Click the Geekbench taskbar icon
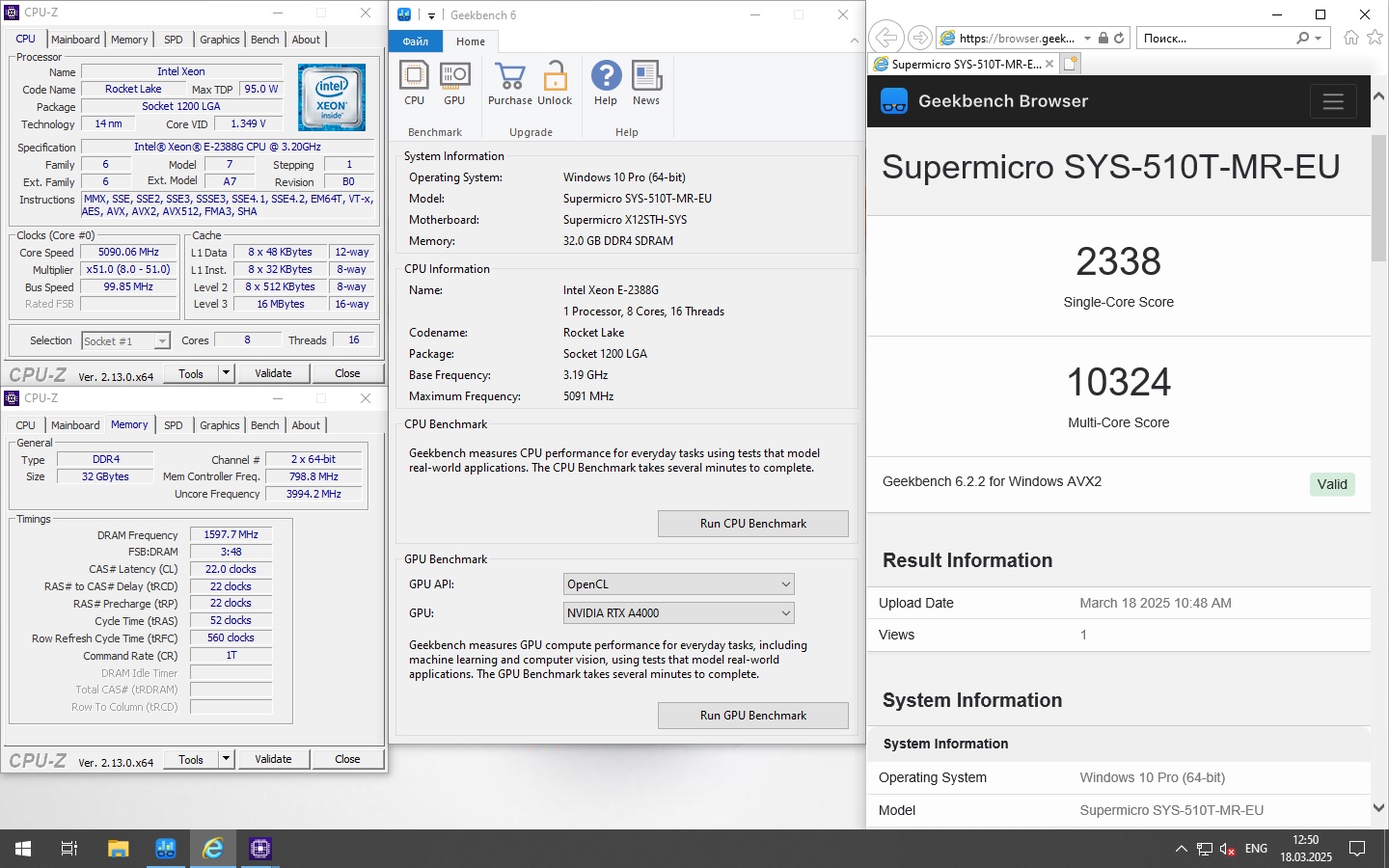 pyautogui.click(x=165, y=849)
